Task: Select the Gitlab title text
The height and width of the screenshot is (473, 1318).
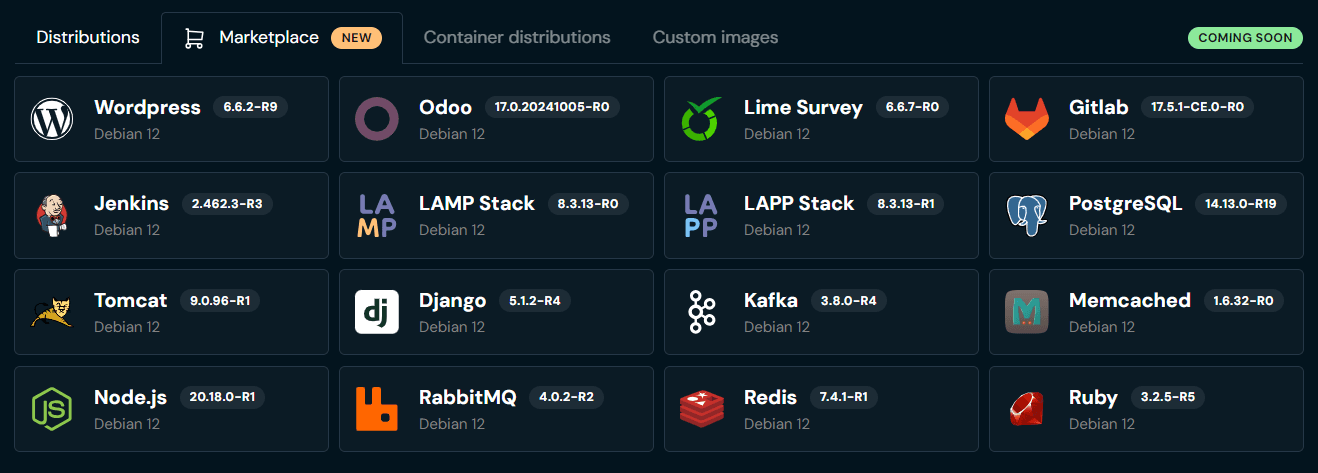Action: tap(1098, 107)
